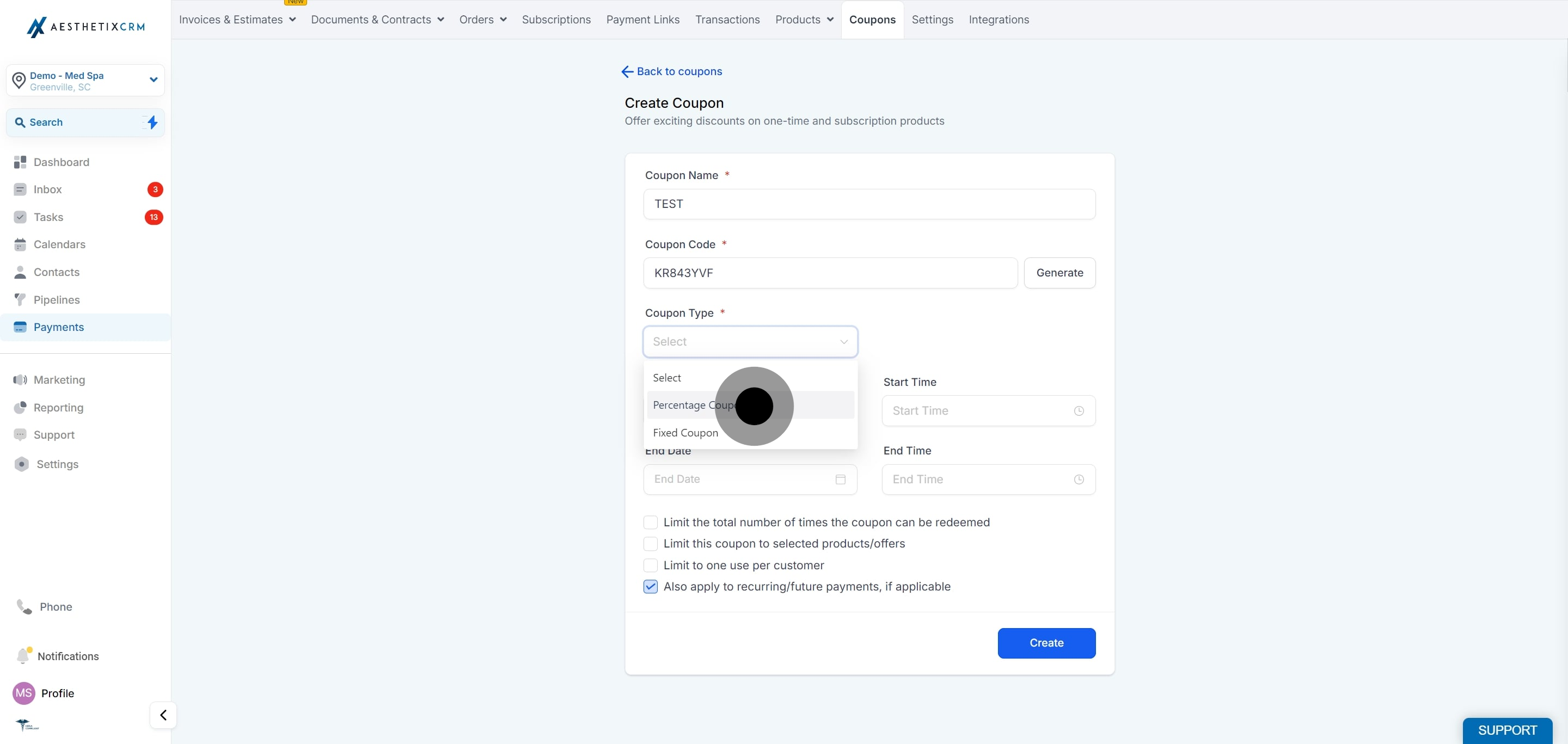The height and width of the screenshot is (744, 1568).
Task: Check limit coupon to selected products/offers
Action: 651,543
